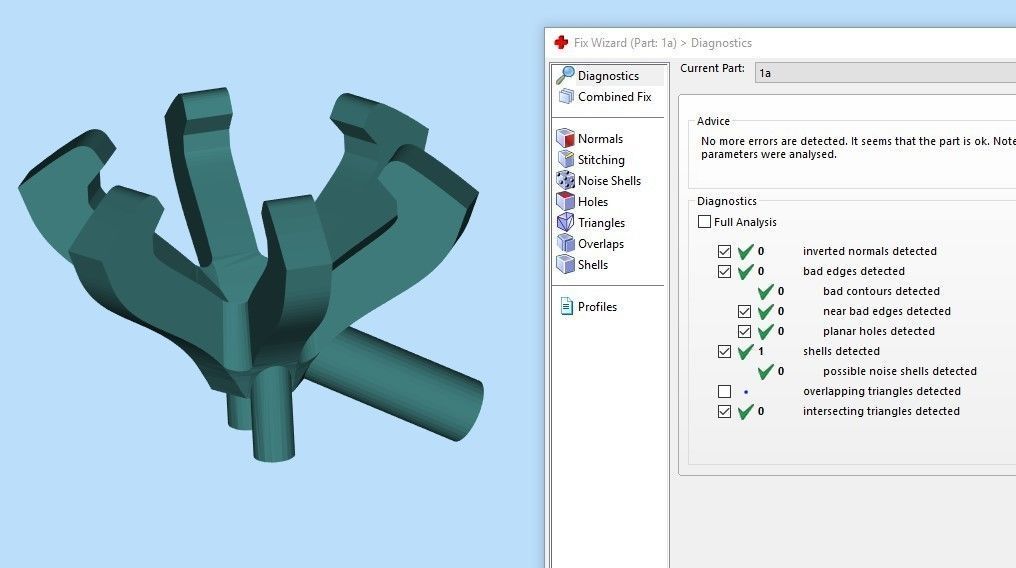
Task: Click the Fix Wizard title bar text
Action: pyautogui.click(x=663, y=43)
